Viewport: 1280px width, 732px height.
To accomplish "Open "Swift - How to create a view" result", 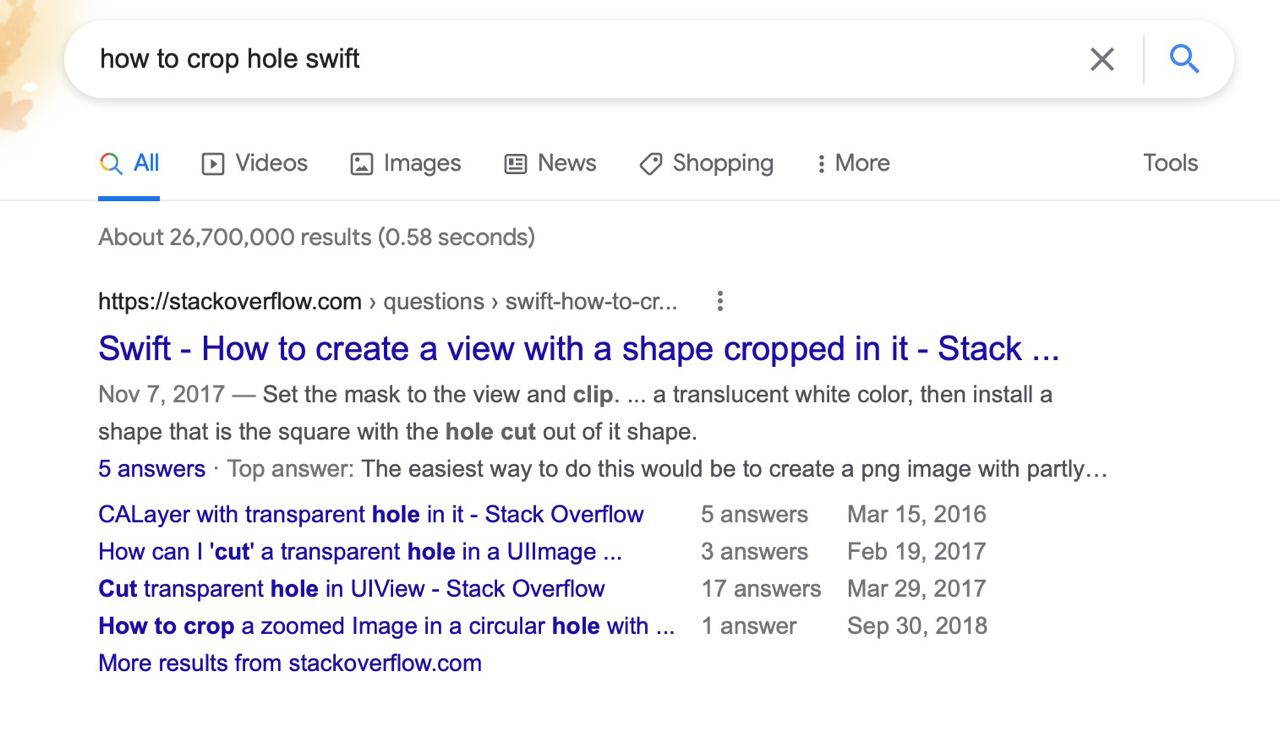I will coord(578,349).
